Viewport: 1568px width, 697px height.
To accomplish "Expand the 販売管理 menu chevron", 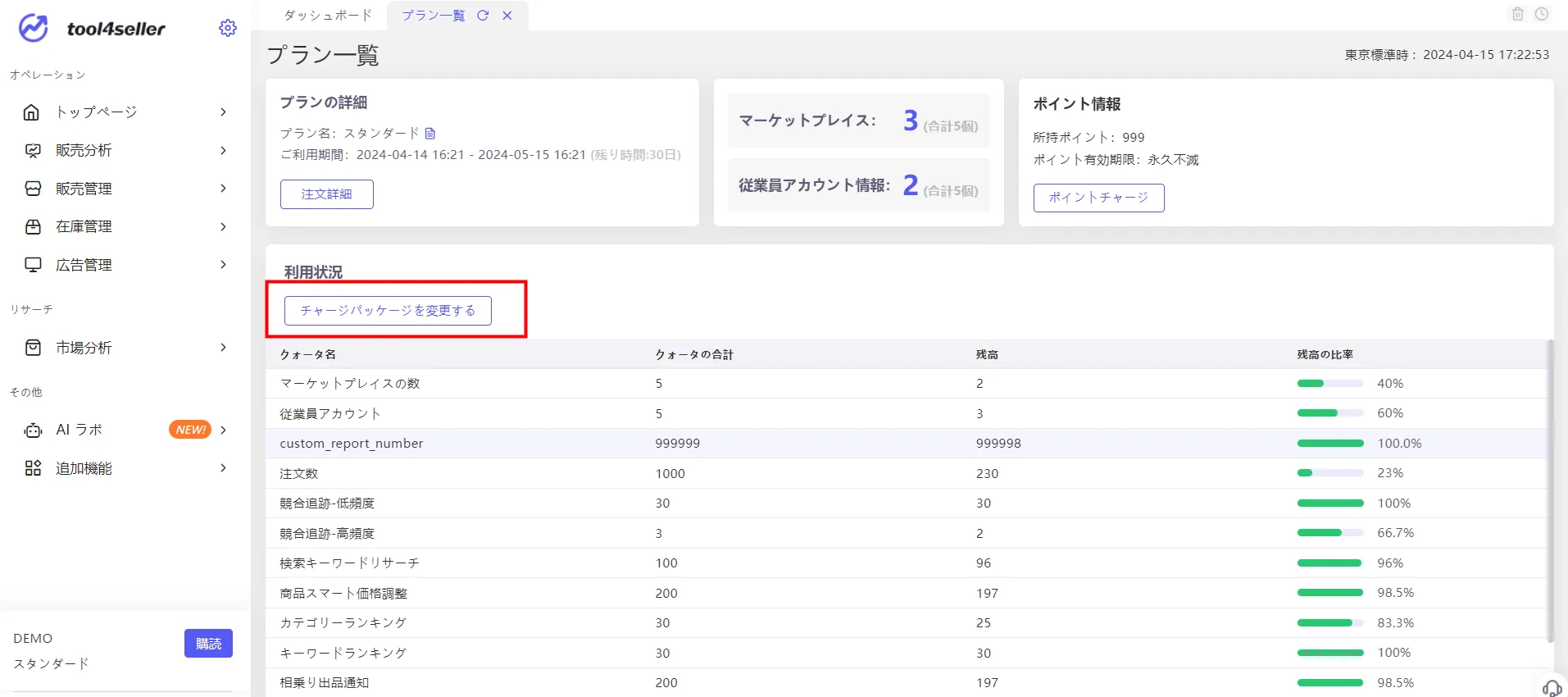I will (x=223, y=189).
